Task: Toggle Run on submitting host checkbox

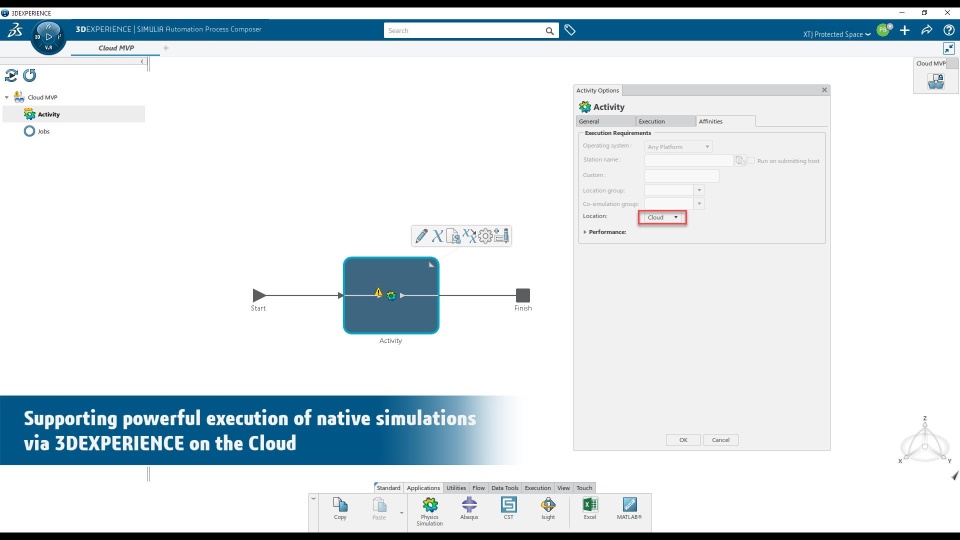Action: point(751,160)
